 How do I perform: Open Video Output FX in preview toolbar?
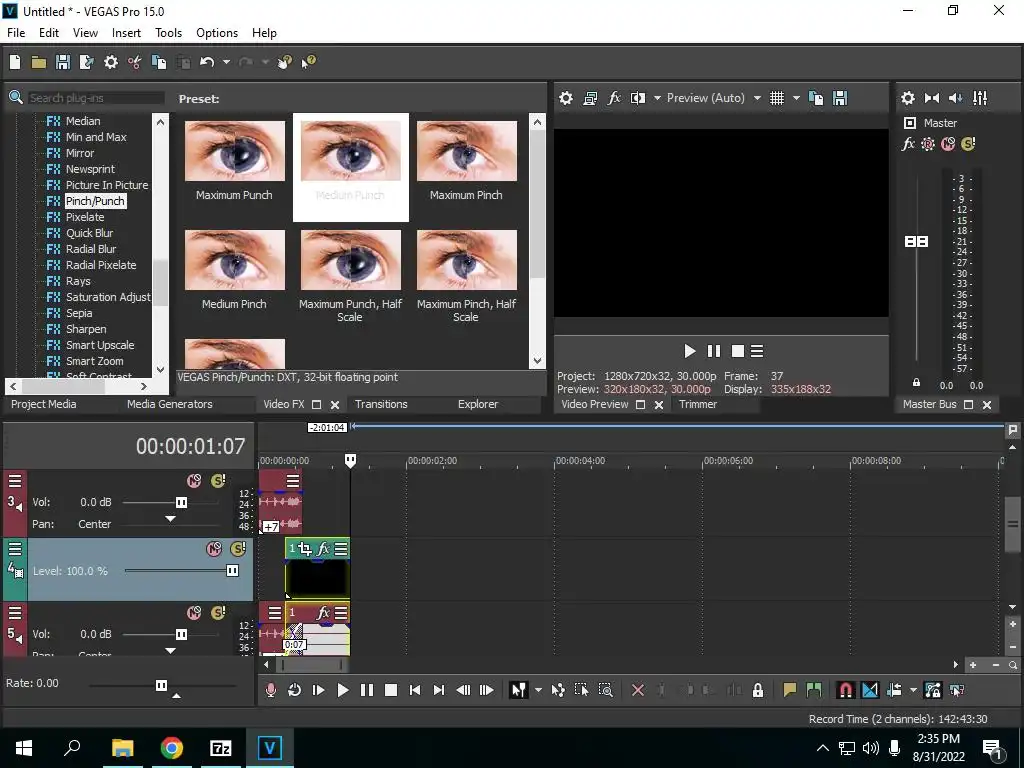click(614, 98)
